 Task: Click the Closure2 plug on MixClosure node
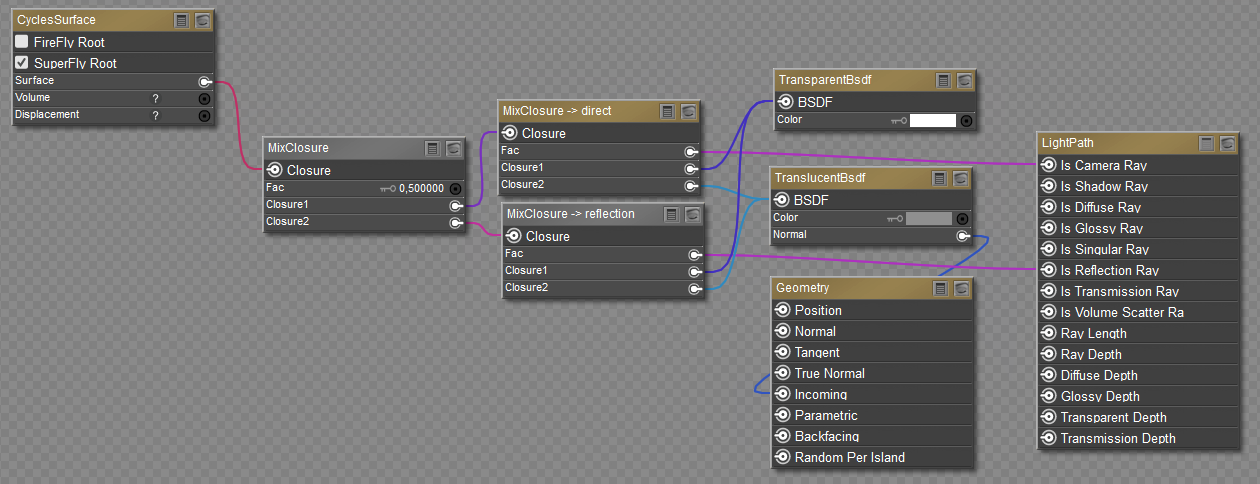[x=456, y=222]
